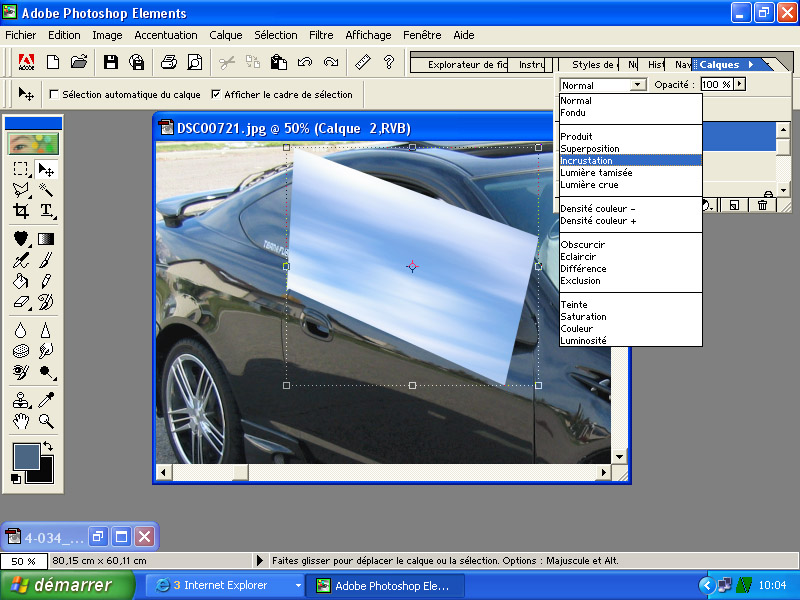Select the Move tool in toolbox
The width and height of the screenshot is (800, 600).
[46, 169]
